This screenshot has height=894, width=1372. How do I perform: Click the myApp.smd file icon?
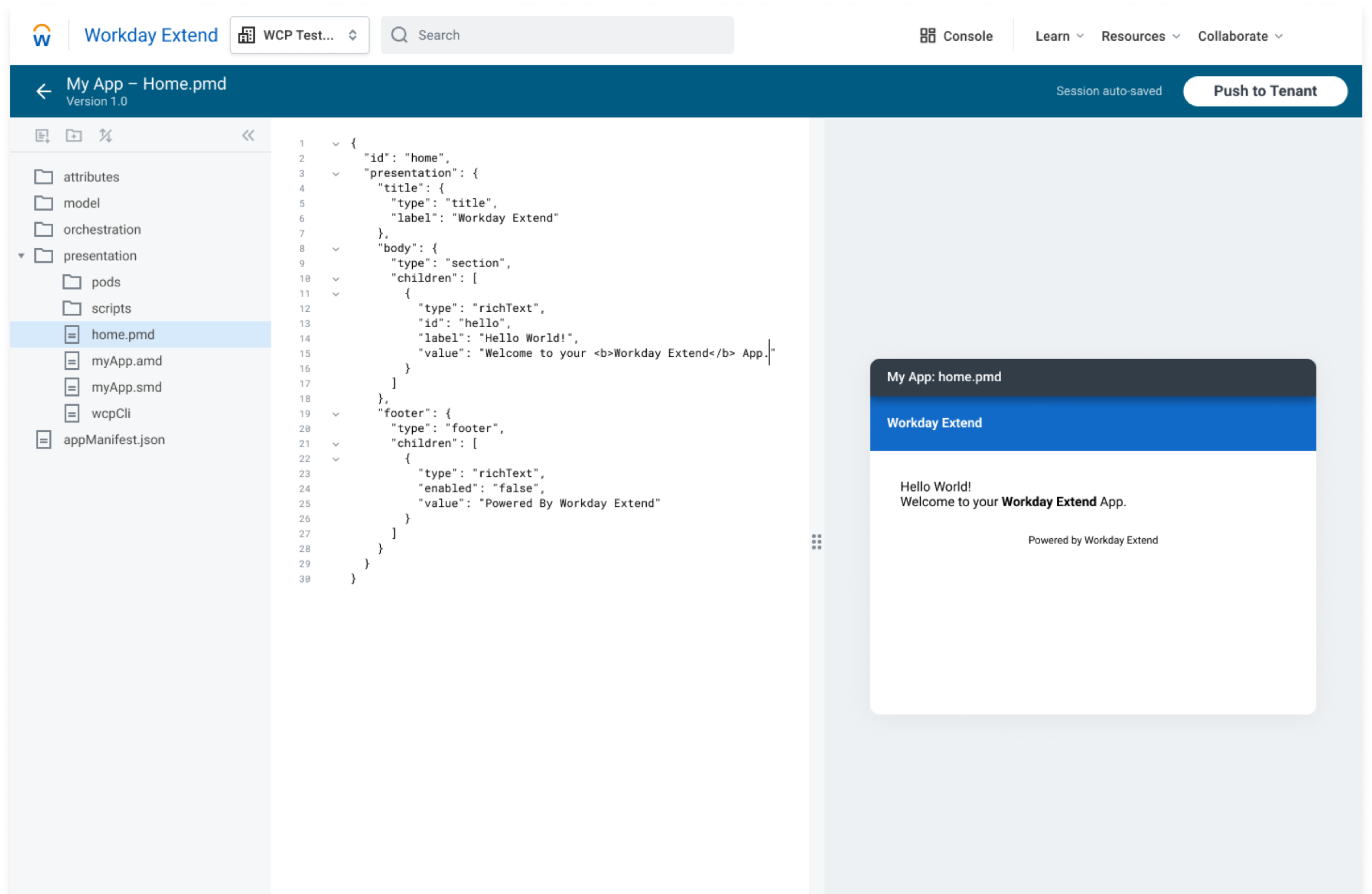point(72,387)
